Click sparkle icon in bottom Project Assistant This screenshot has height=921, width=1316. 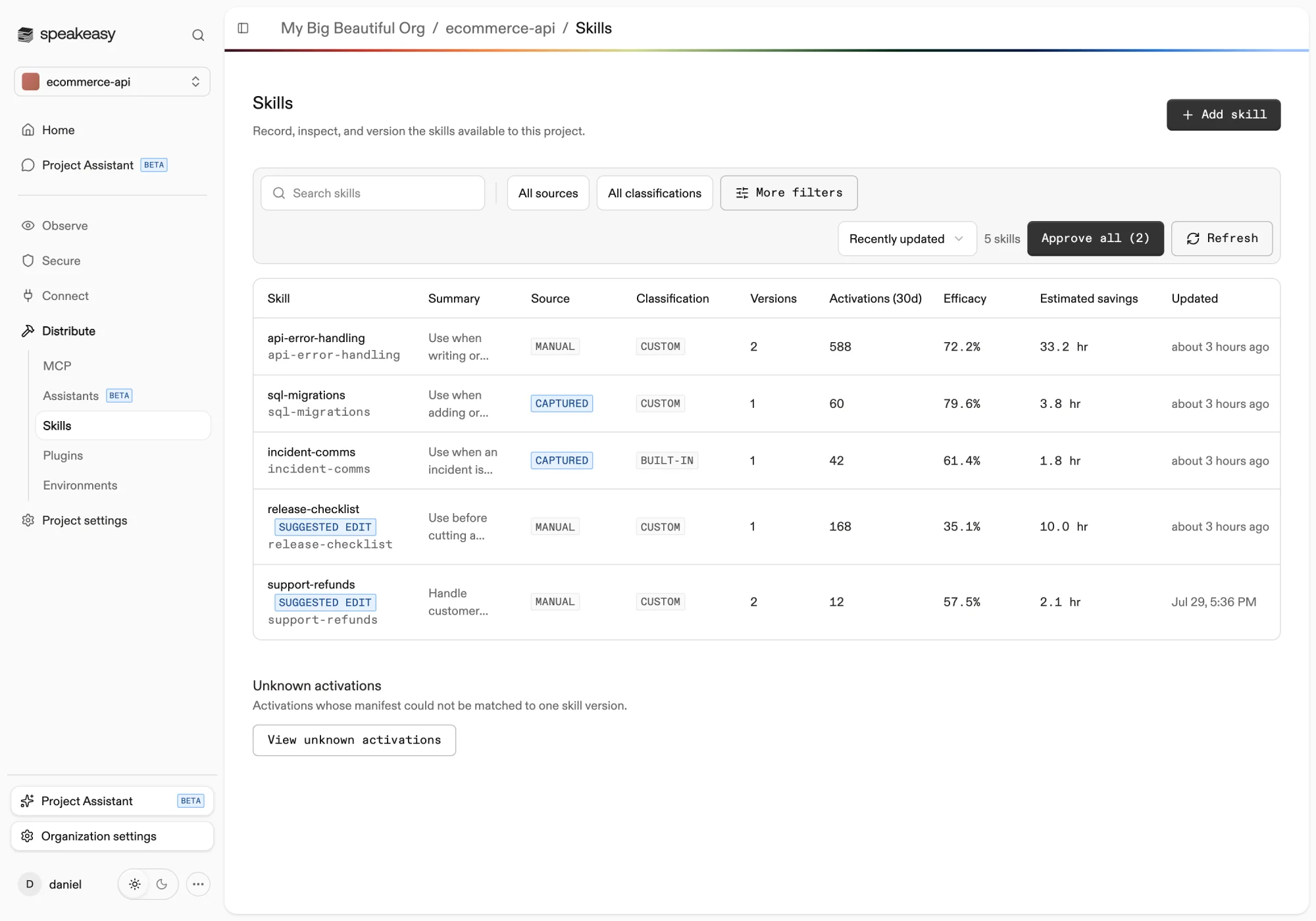[27, 801]
